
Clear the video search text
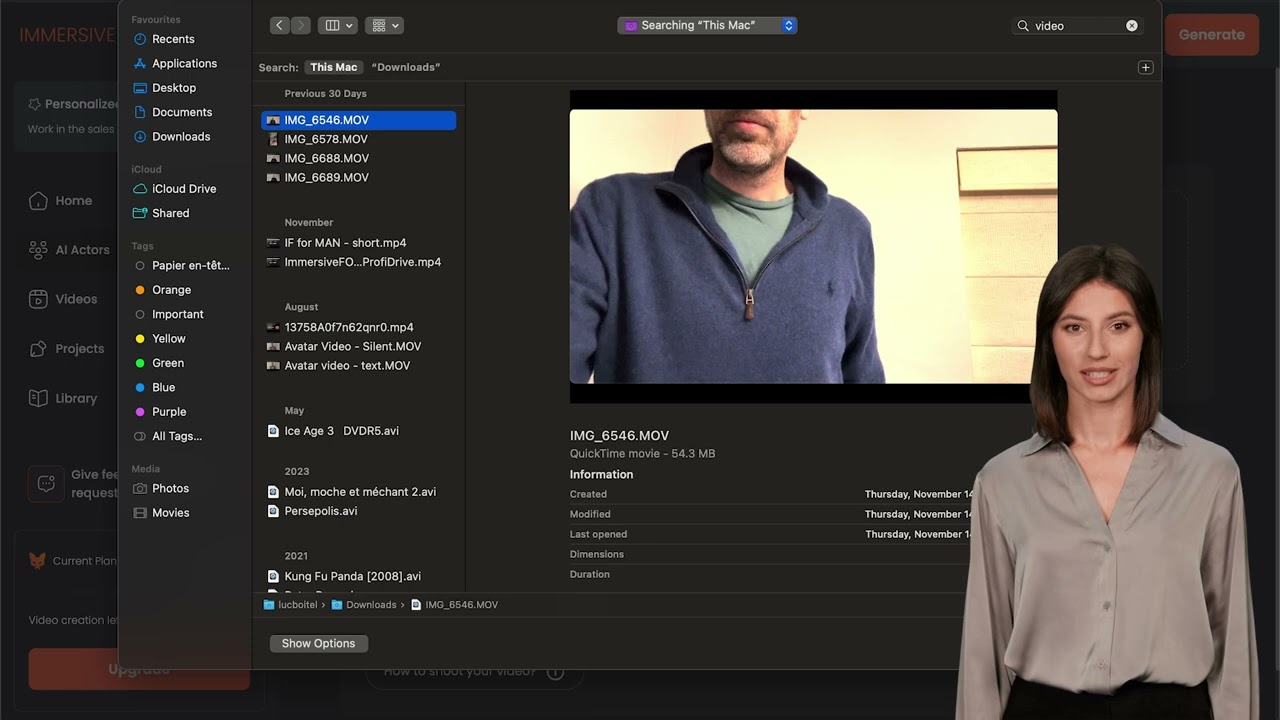(x=1132, y=26)
